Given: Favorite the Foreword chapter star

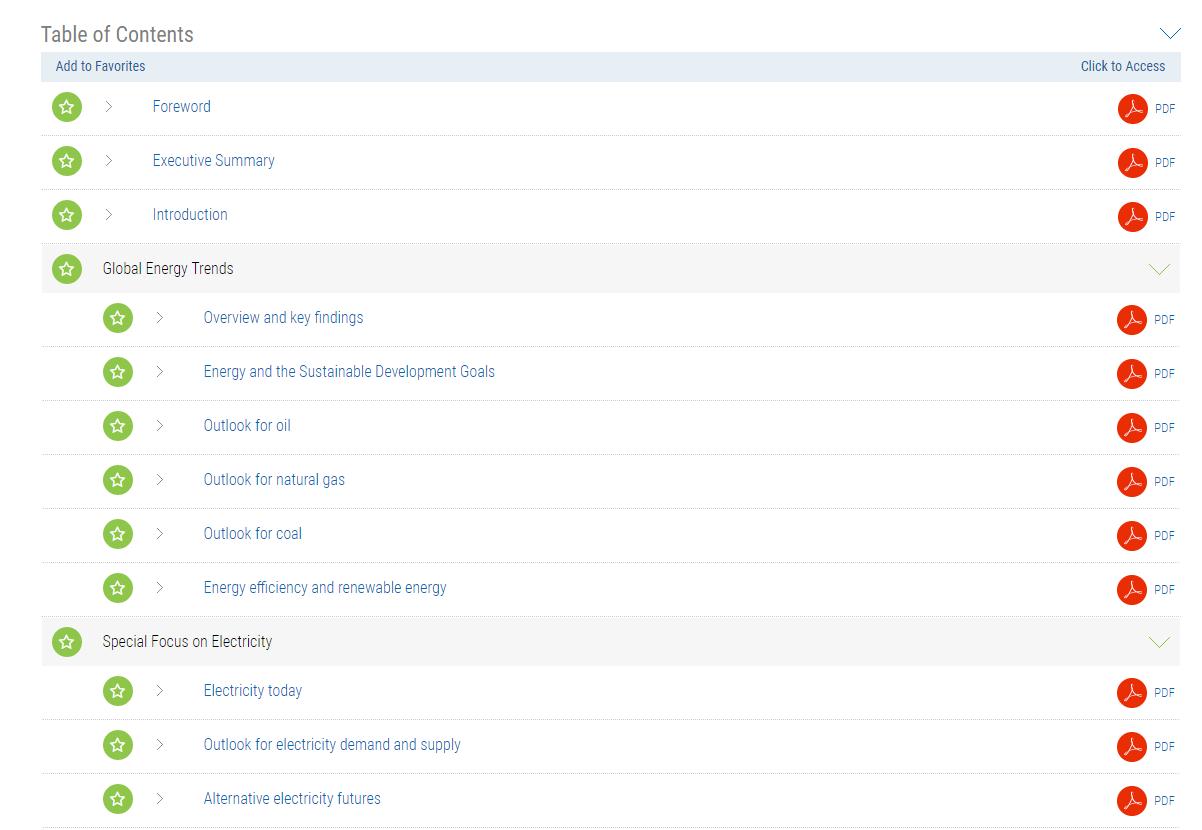Looking at the screenshot, I should click(x=67, y=107).
